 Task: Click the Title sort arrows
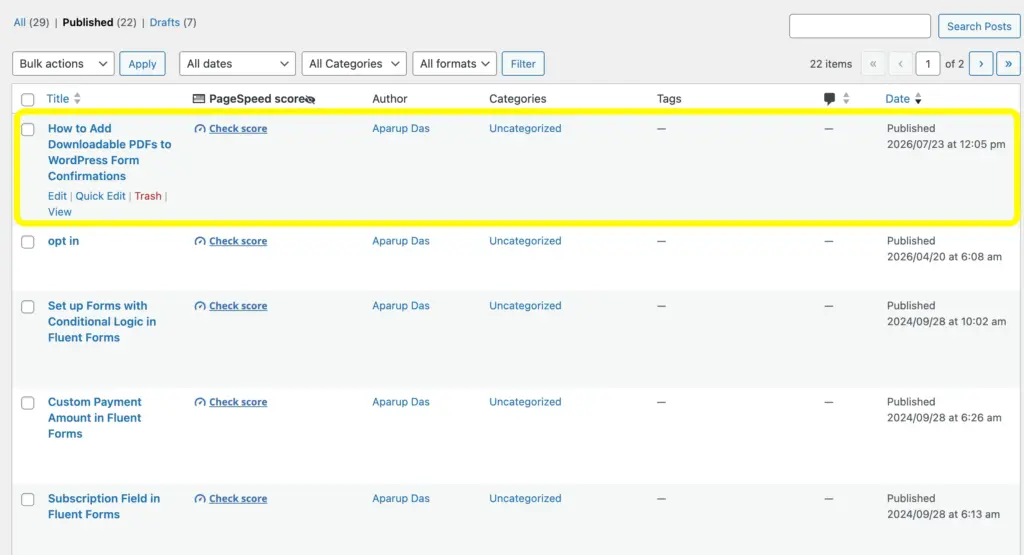click(x=77, y=99)
